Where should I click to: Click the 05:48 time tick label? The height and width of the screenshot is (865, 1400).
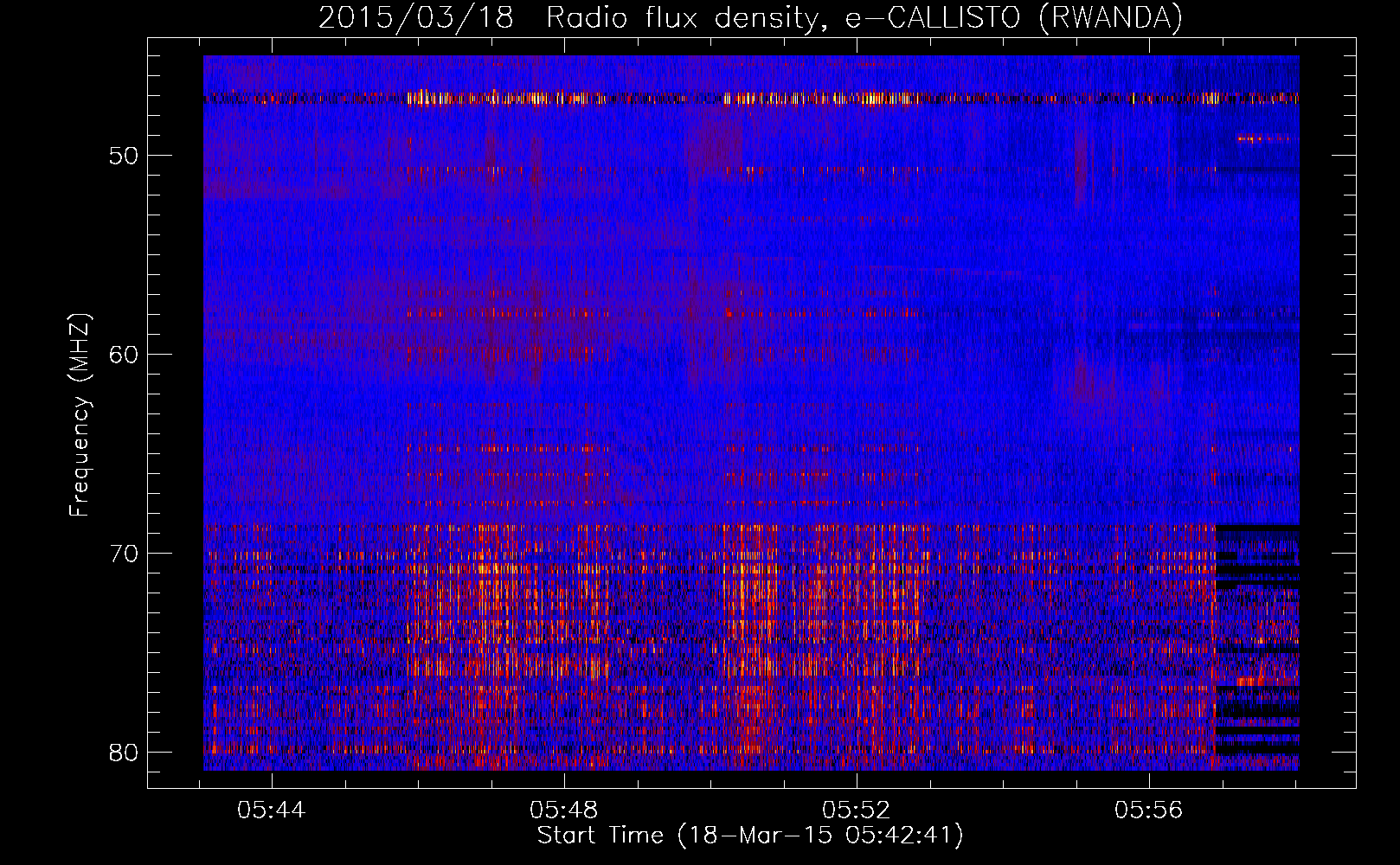pyautogui.click(x=564, y=810)
